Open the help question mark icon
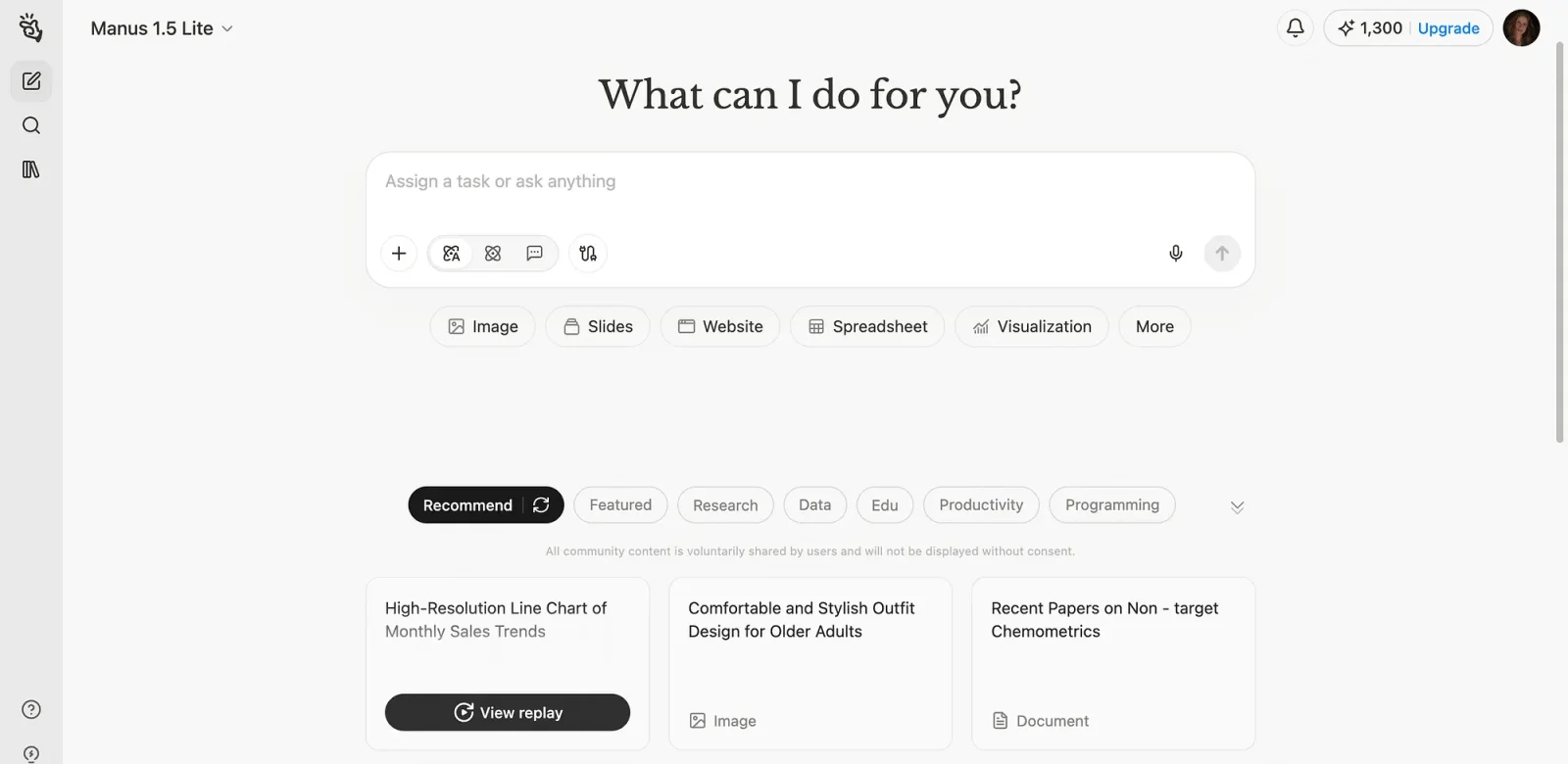This screenshot has height=764, width=1568. (31, 710)
